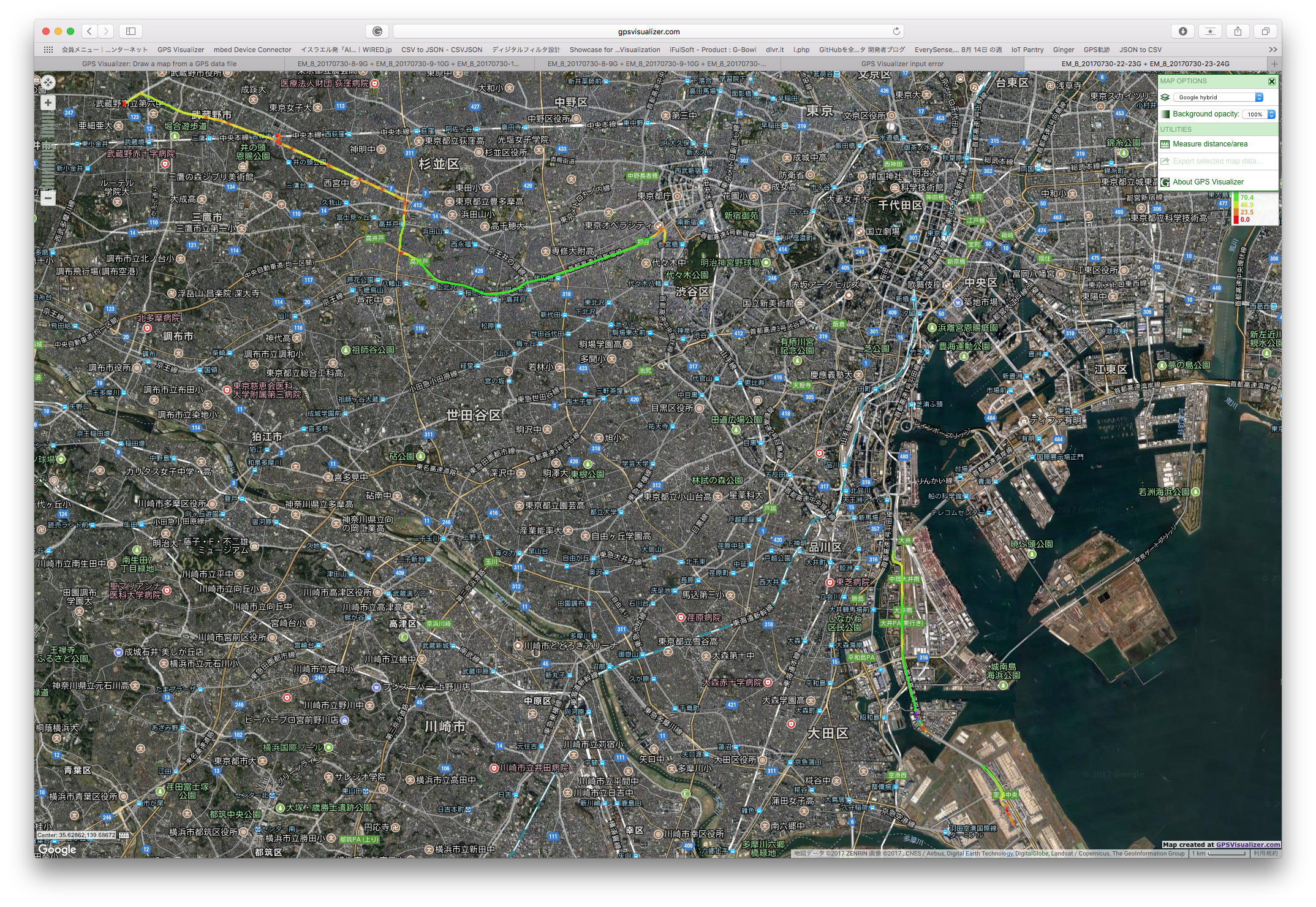Open the Safari downloads list
Image resolution: width=1316 pixels, height=907 pixels.
pos(1183,31)
